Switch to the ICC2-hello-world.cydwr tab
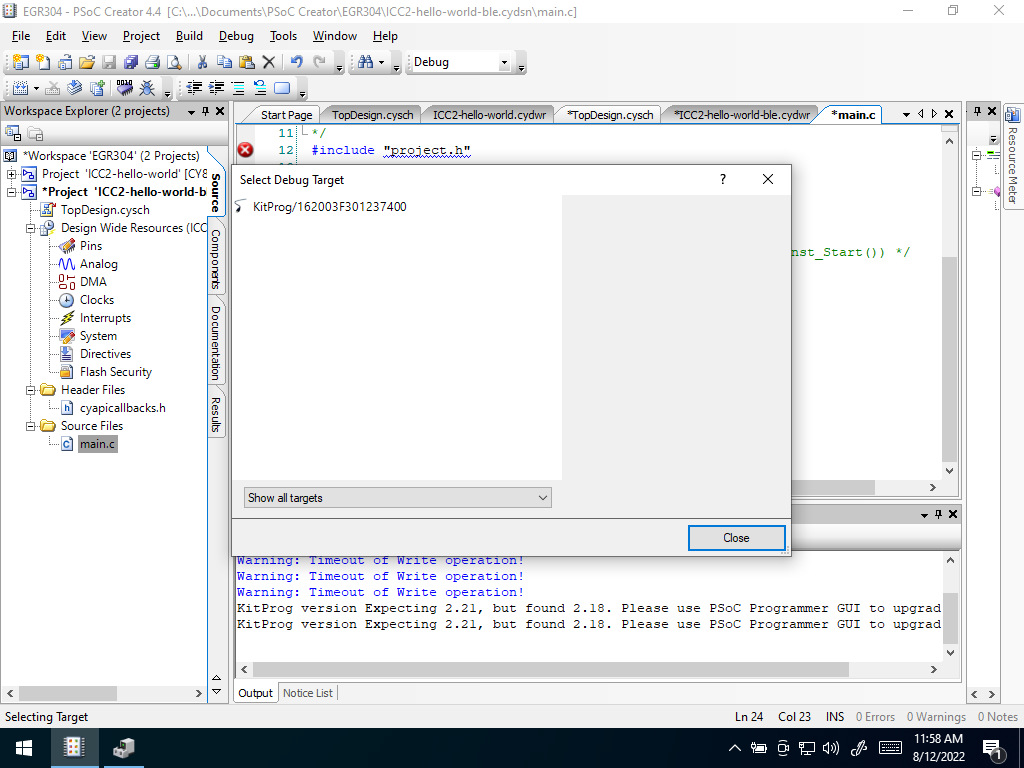This screenshot has width=1024, height=768. [489, 115]
